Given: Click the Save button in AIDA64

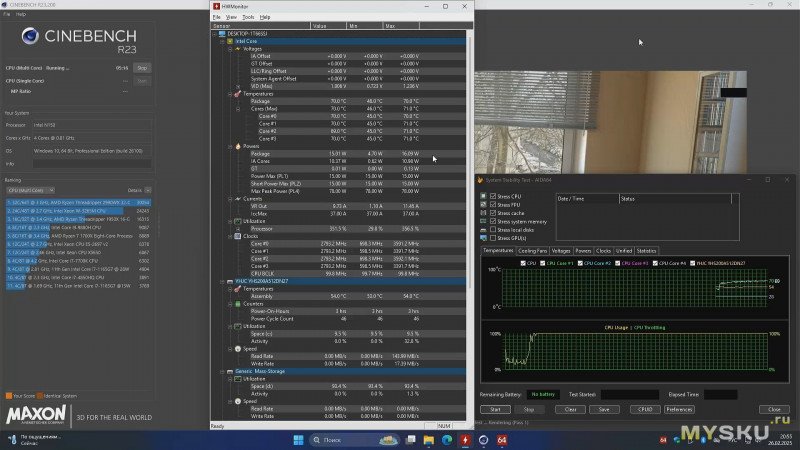Looking at the screenshot, I should (x=604, y=409).
